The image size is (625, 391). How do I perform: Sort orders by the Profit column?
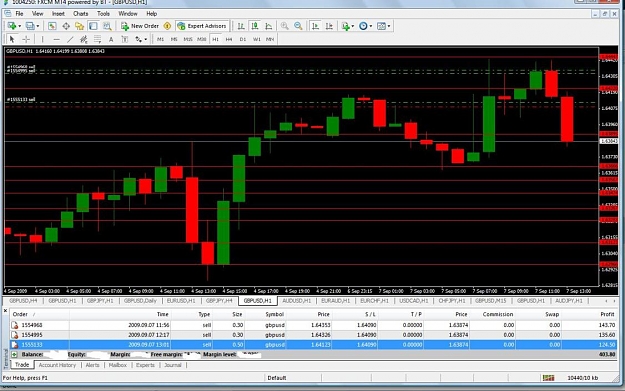click(607, 314)
